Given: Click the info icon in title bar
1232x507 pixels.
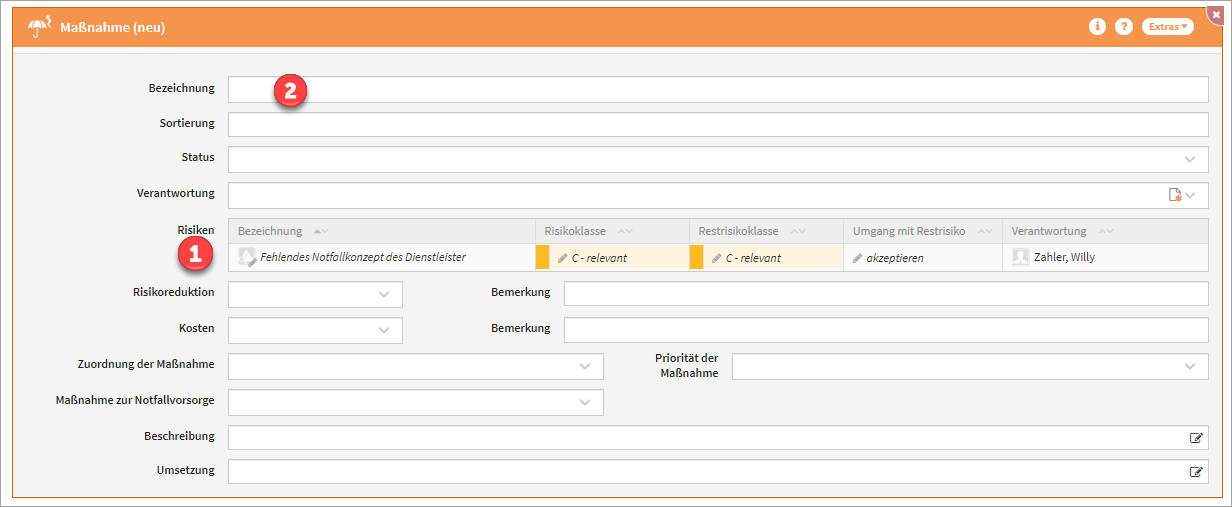Looking at the screenshot, I should pyautogui.click(x=1097, y=27).
